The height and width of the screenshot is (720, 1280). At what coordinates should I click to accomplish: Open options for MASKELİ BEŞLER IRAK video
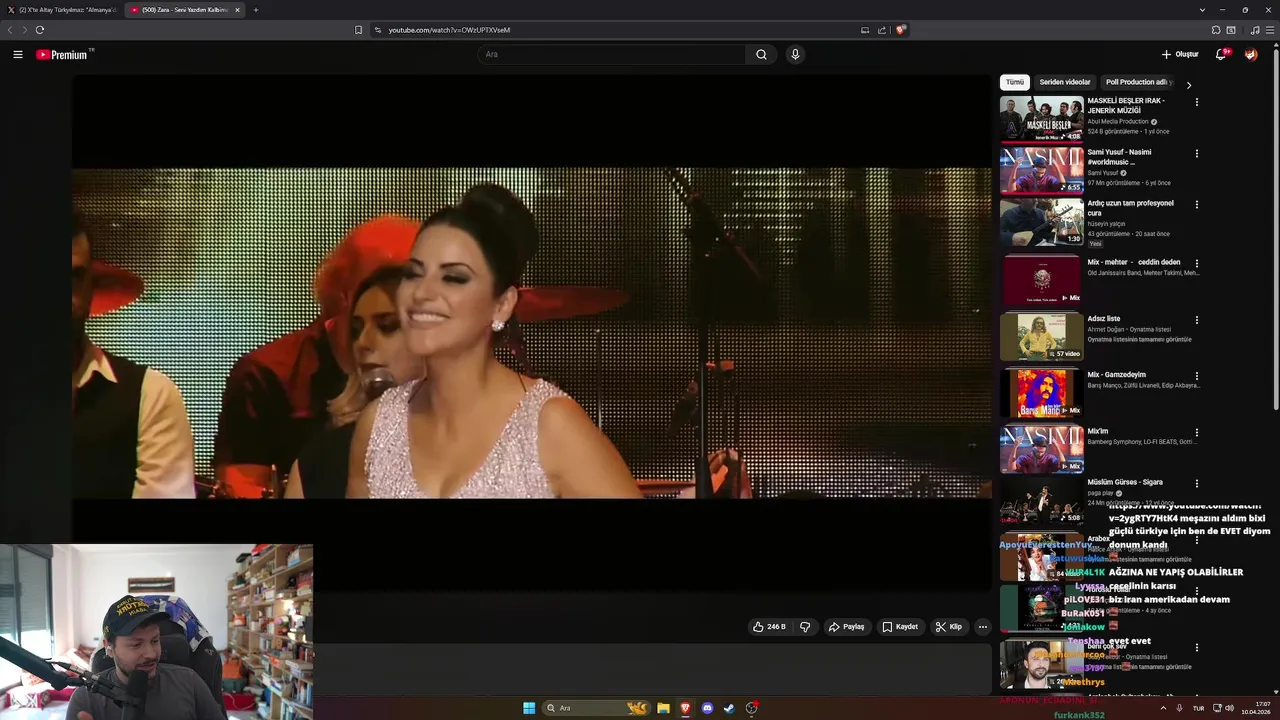[x=1197, y=102]
